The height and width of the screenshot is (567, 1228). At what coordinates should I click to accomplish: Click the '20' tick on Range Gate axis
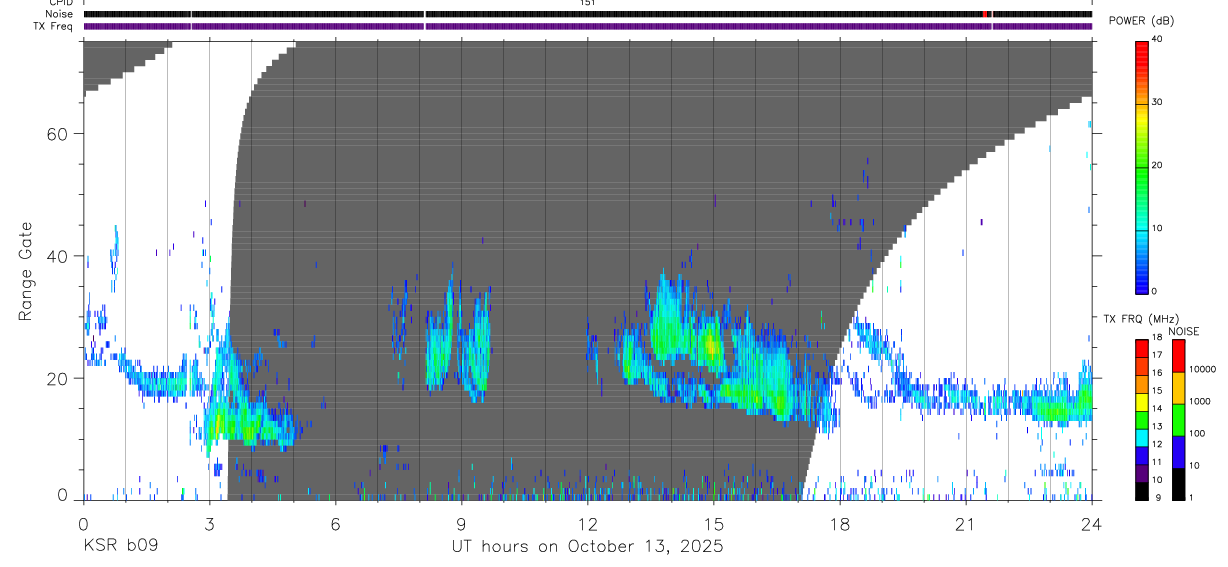coord(60,378)
